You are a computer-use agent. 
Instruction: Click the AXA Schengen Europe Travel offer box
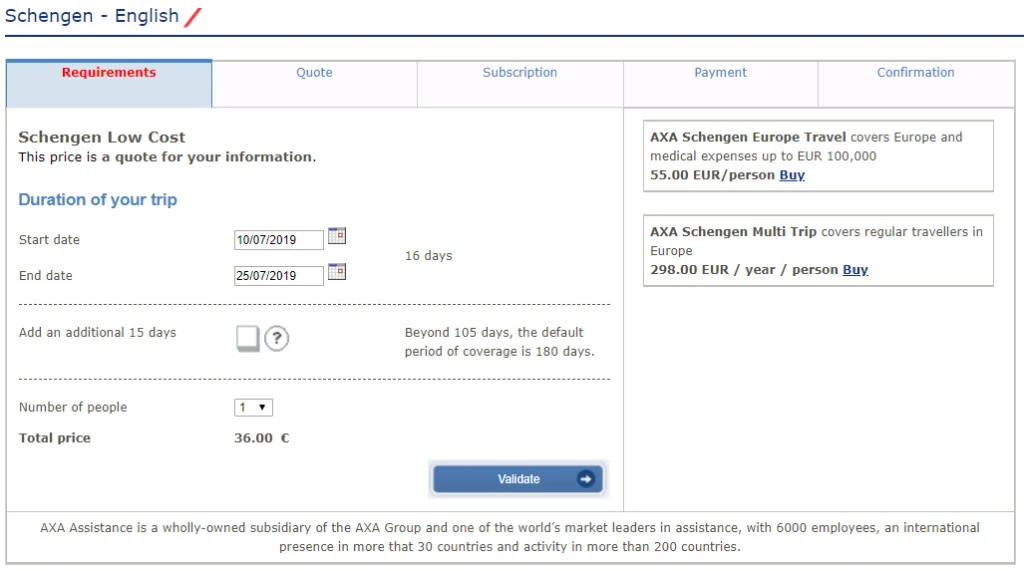click(818, 155)
